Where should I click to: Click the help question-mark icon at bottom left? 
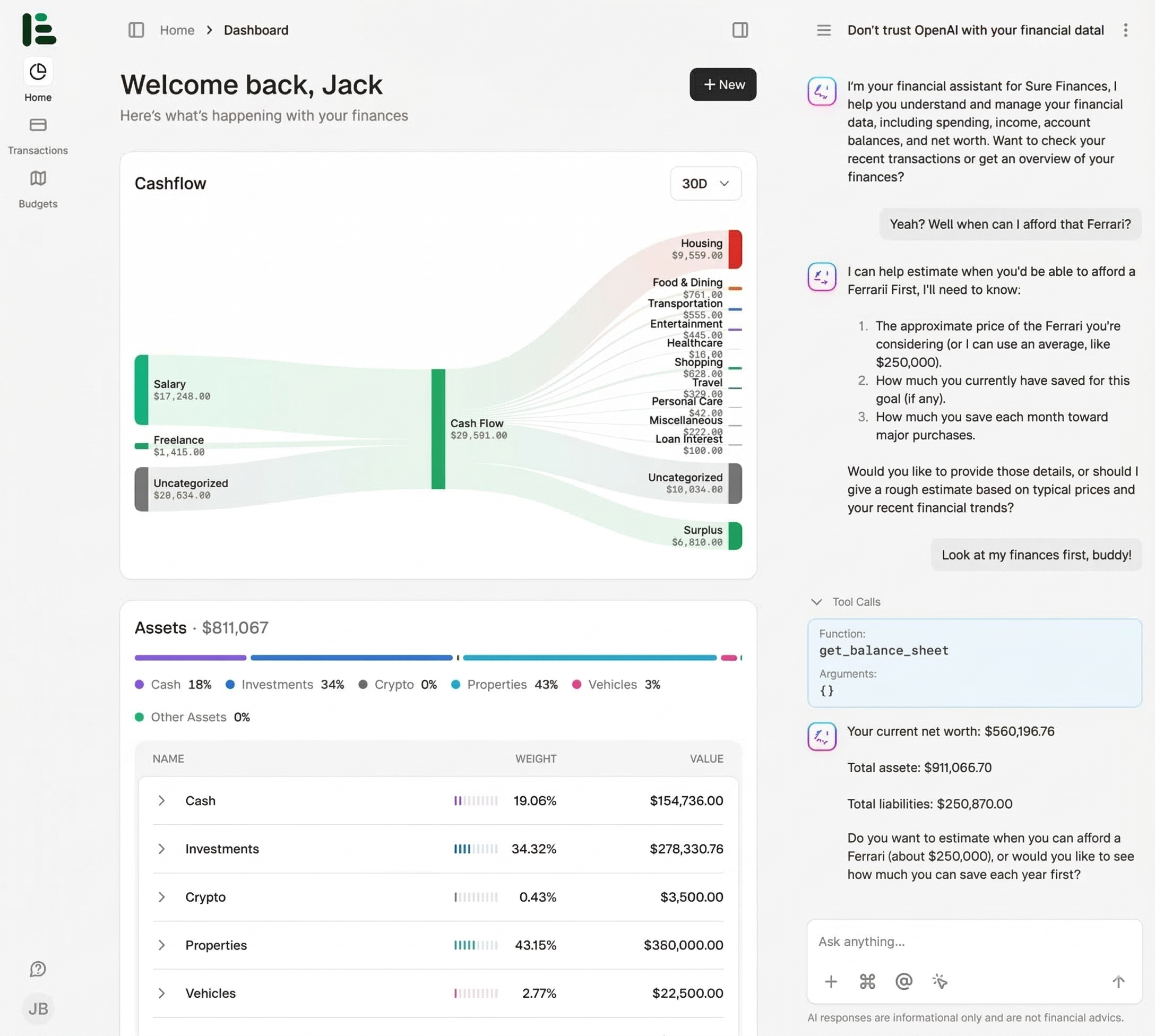37,969
